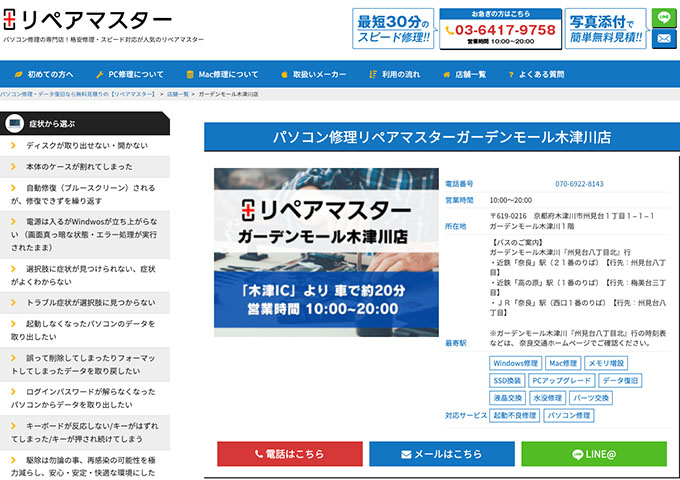
Task: Click the orange chevron beside 電源は入るが
Action: click(13, 222)
